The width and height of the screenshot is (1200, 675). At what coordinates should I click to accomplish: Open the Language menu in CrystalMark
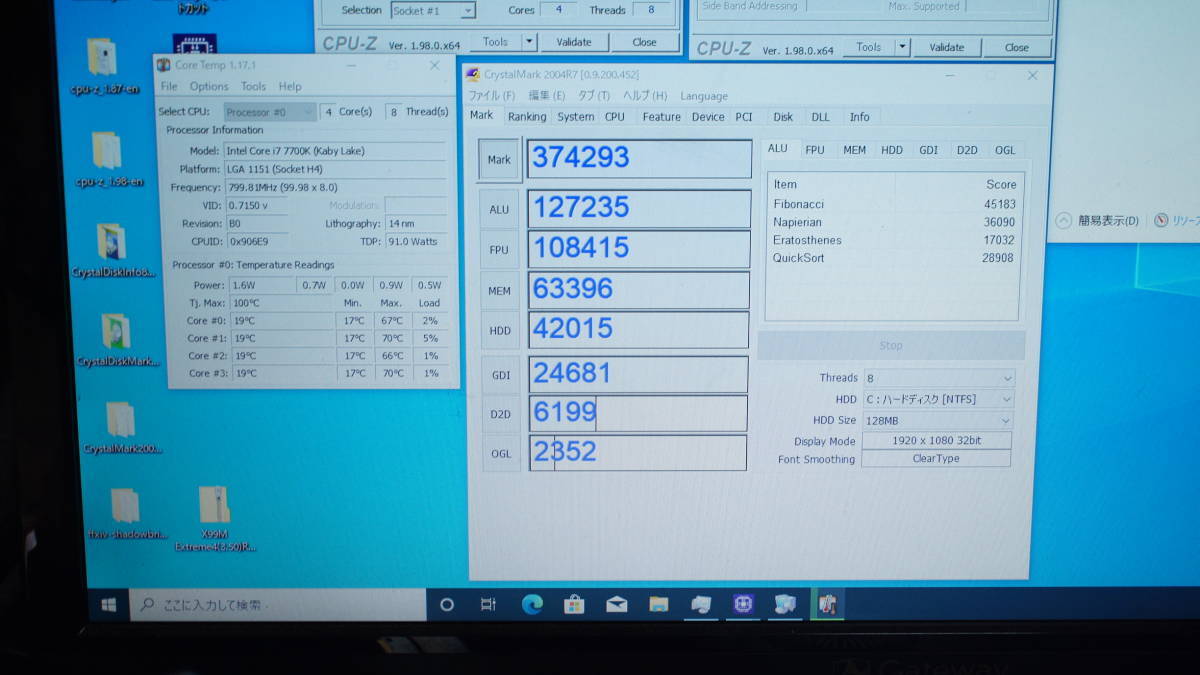(704, 97)
